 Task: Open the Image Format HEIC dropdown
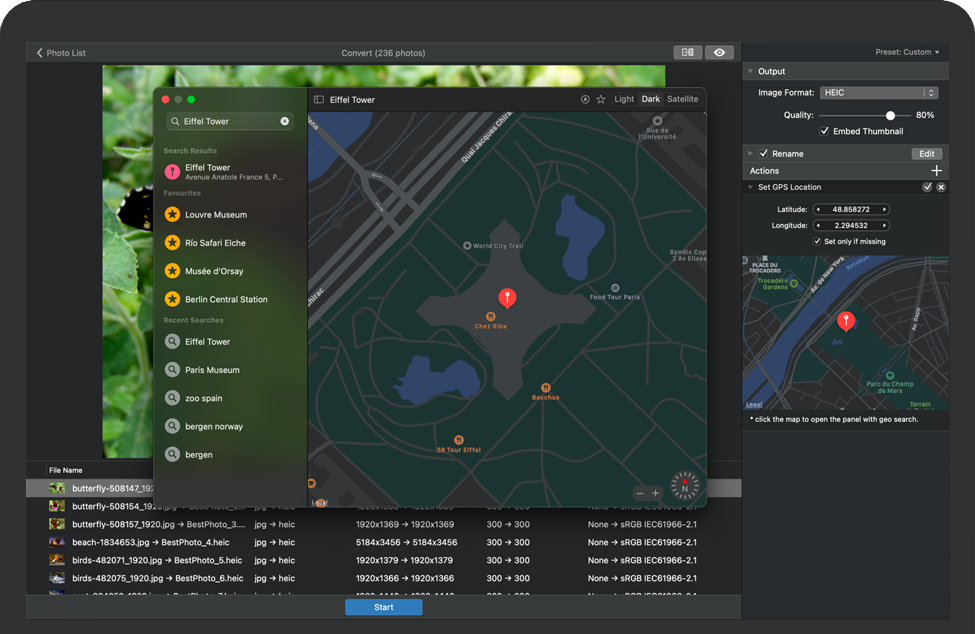(878, 93)
